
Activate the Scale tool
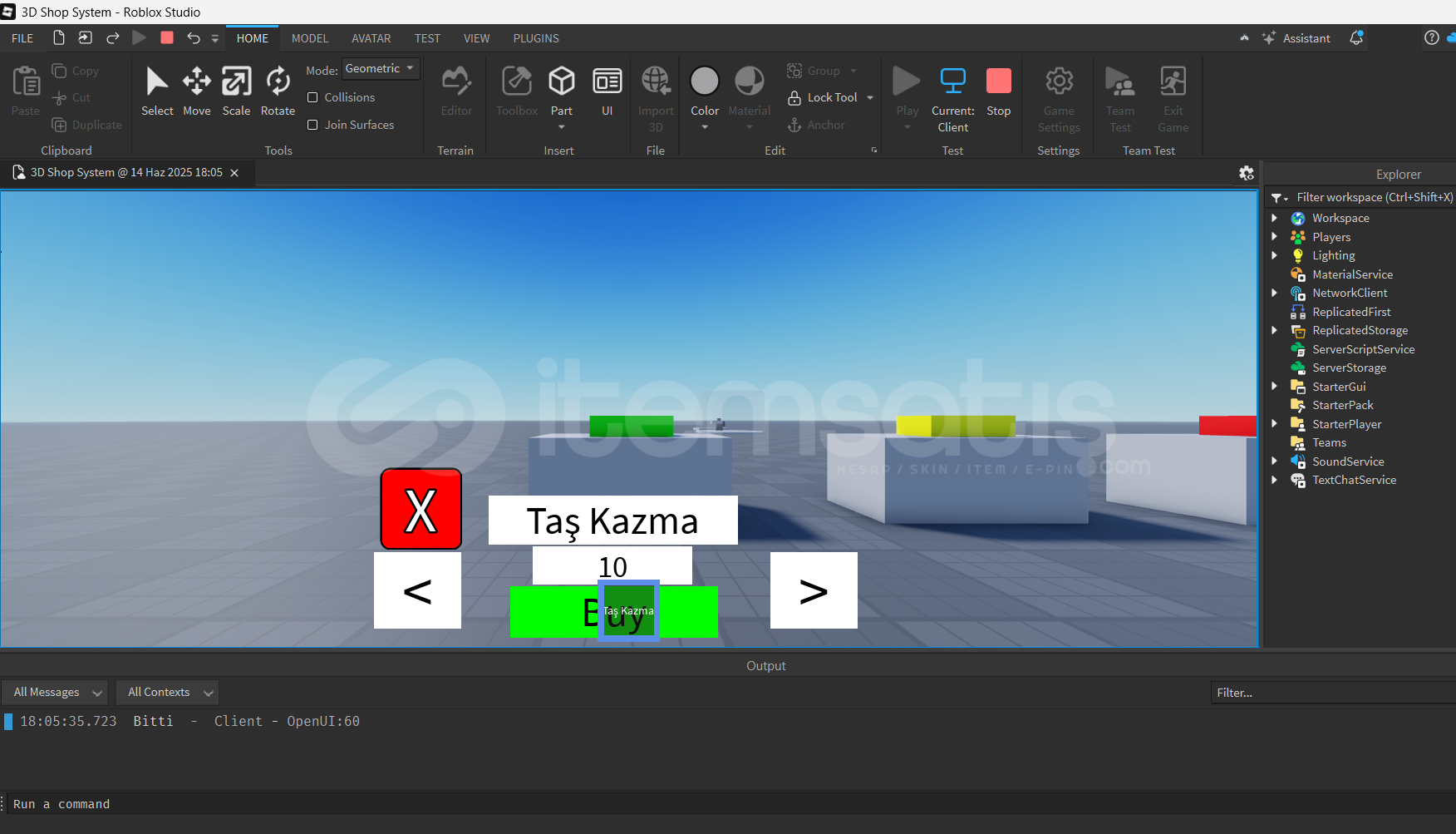point(236,81)
